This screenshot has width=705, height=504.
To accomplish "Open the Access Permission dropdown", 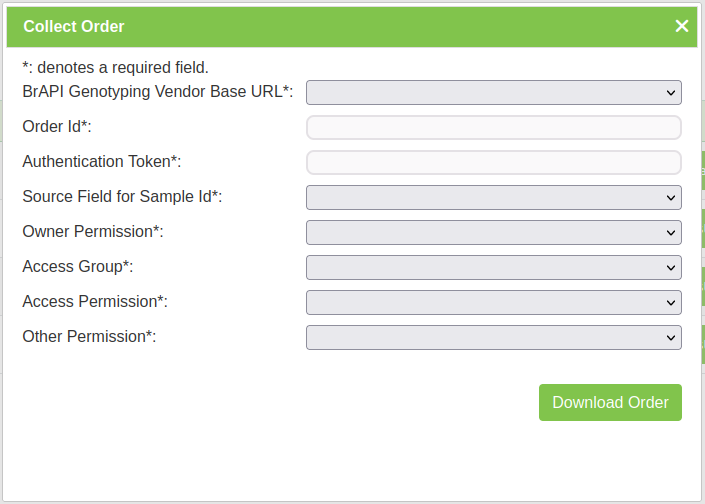I will (493, 302).
